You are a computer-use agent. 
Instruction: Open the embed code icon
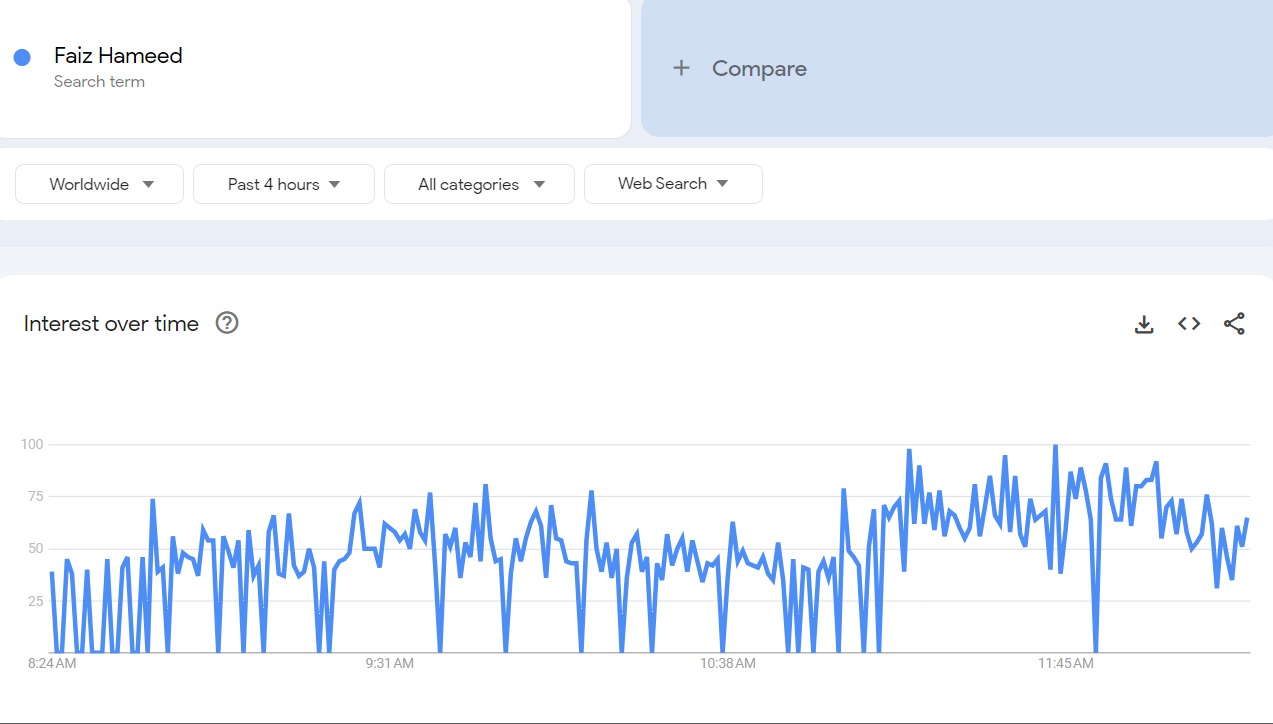point(1189,324)
